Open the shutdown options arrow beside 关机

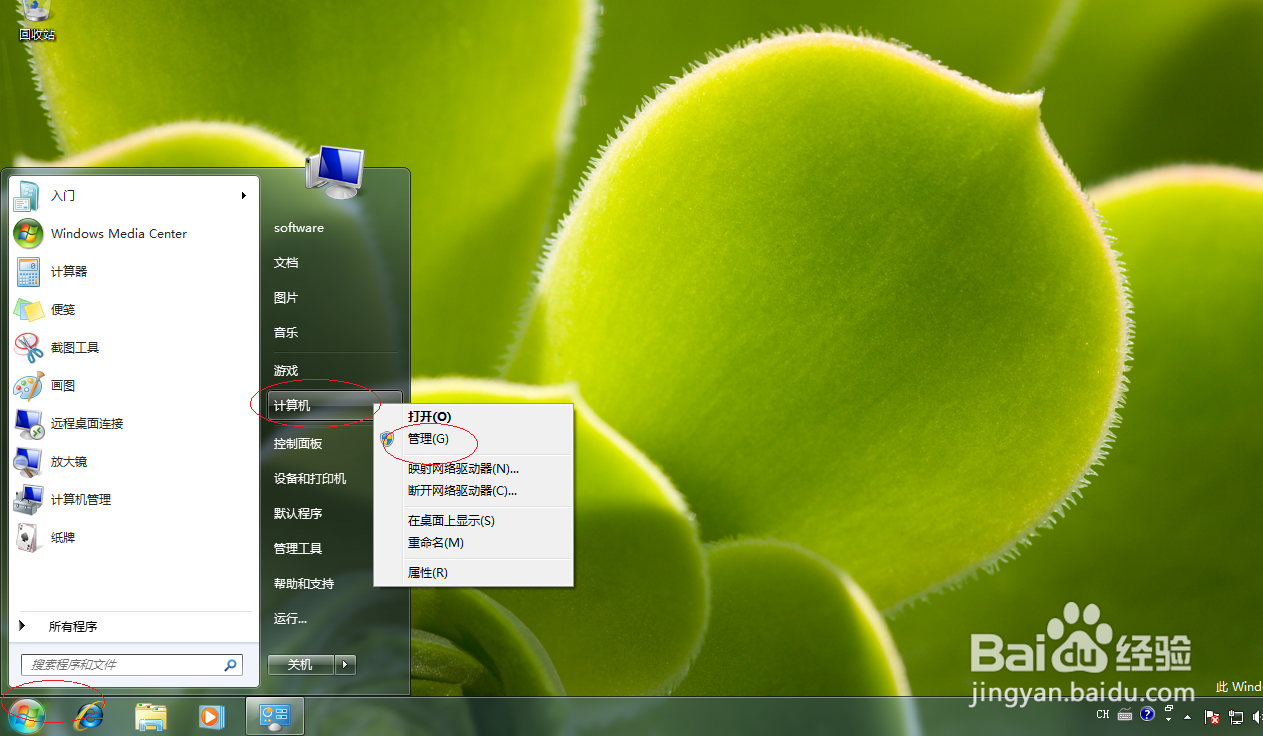[346, 664]
